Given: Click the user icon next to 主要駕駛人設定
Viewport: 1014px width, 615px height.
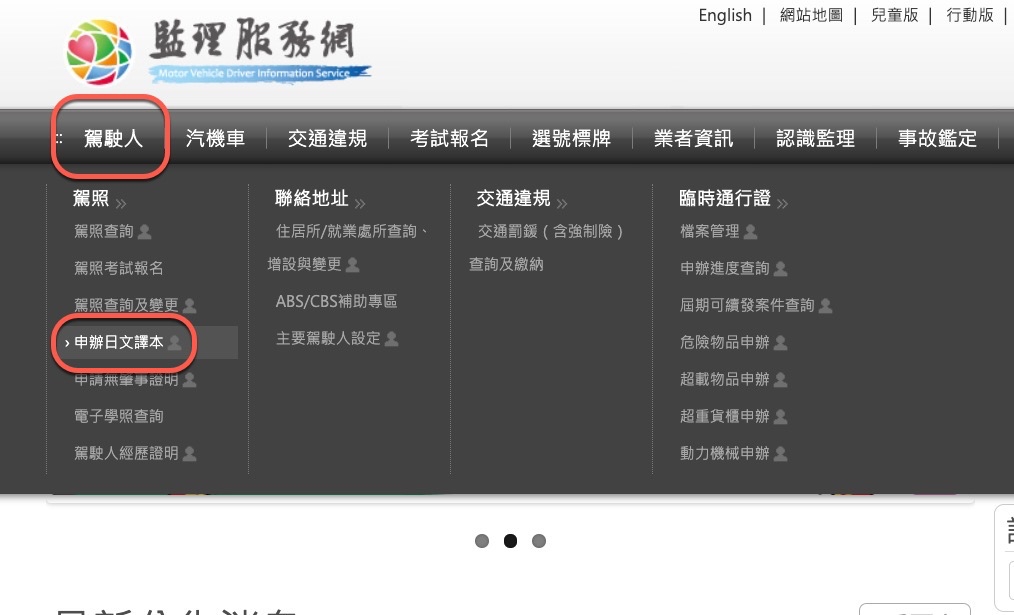Looking at the screenshot, I should [392, 339].
